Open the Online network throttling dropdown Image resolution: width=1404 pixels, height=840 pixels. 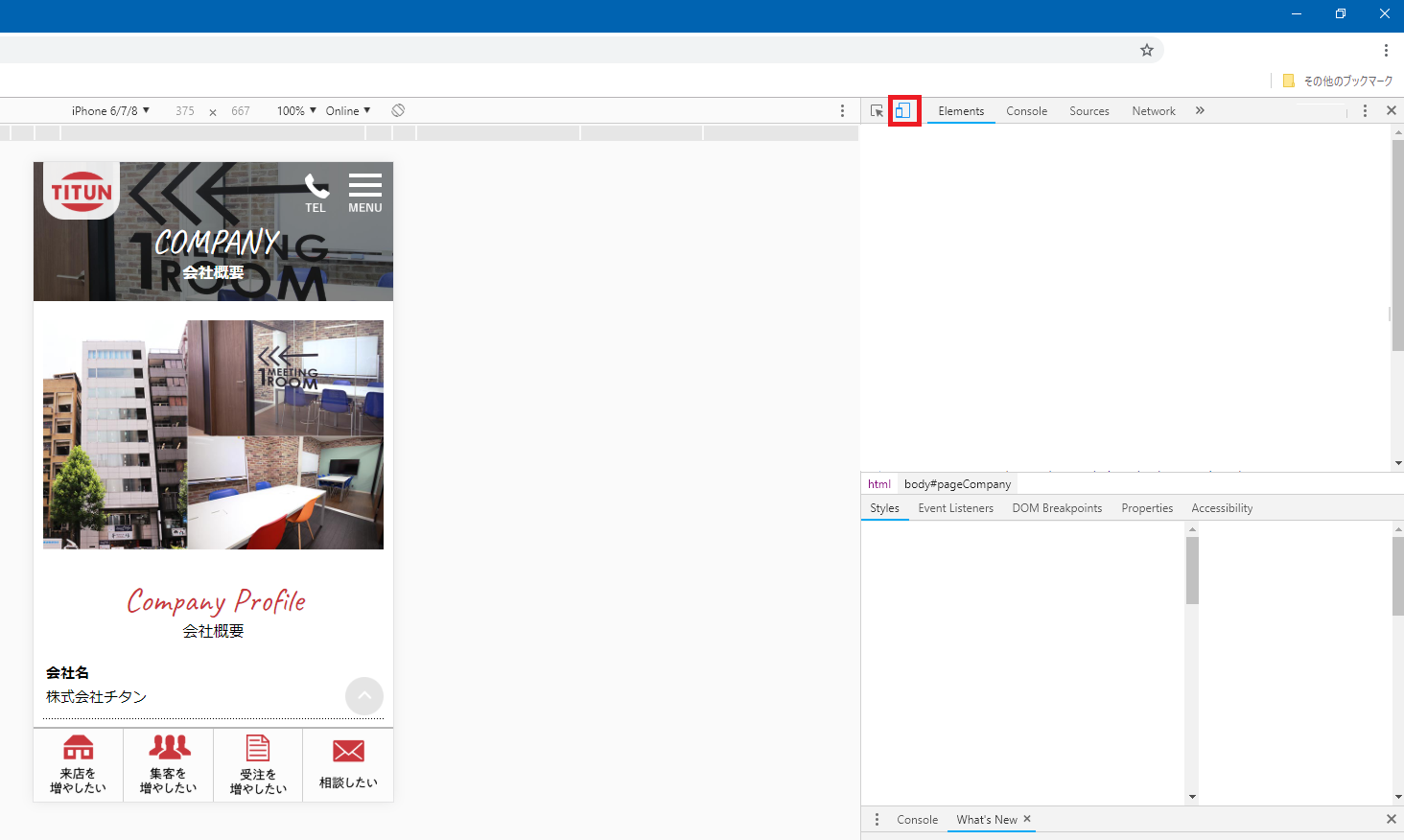(347, 111)
